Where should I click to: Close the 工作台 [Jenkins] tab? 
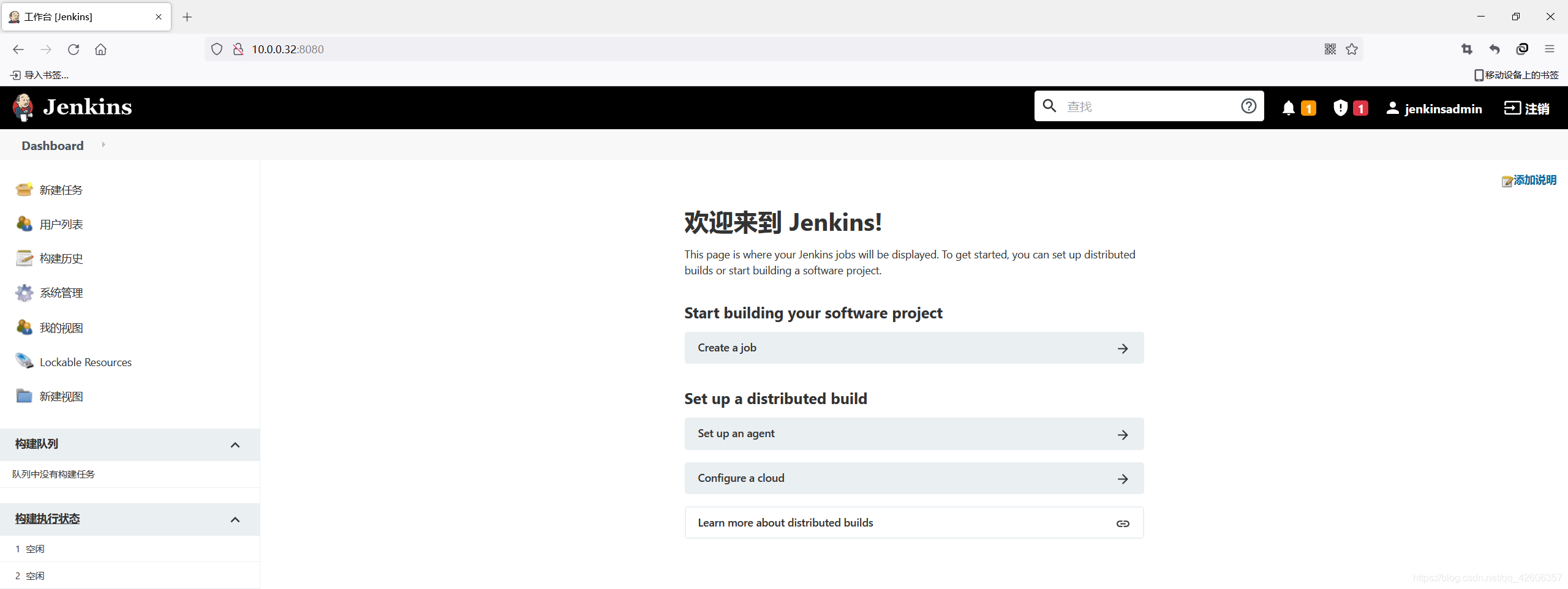[x=159, y=17]
